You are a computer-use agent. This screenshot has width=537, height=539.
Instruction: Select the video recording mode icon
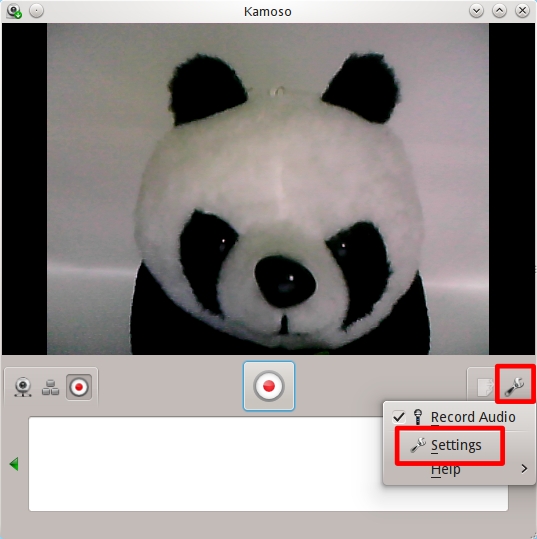[x=79, y=387]
